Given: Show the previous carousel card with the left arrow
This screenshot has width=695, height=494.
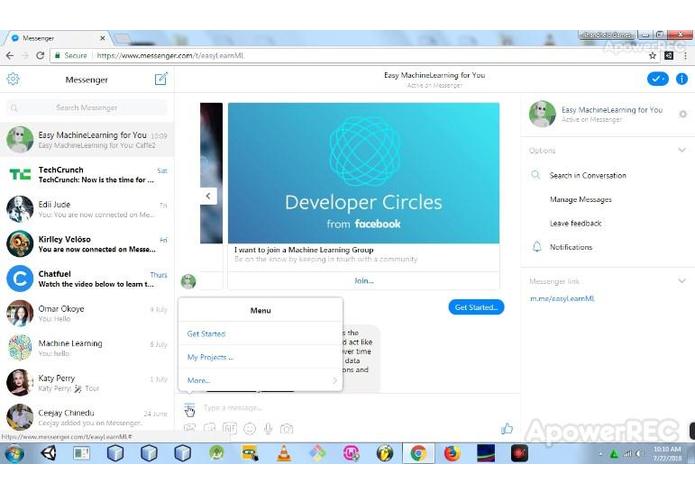Looking at the screenshot, I should (x=208, y=196).
